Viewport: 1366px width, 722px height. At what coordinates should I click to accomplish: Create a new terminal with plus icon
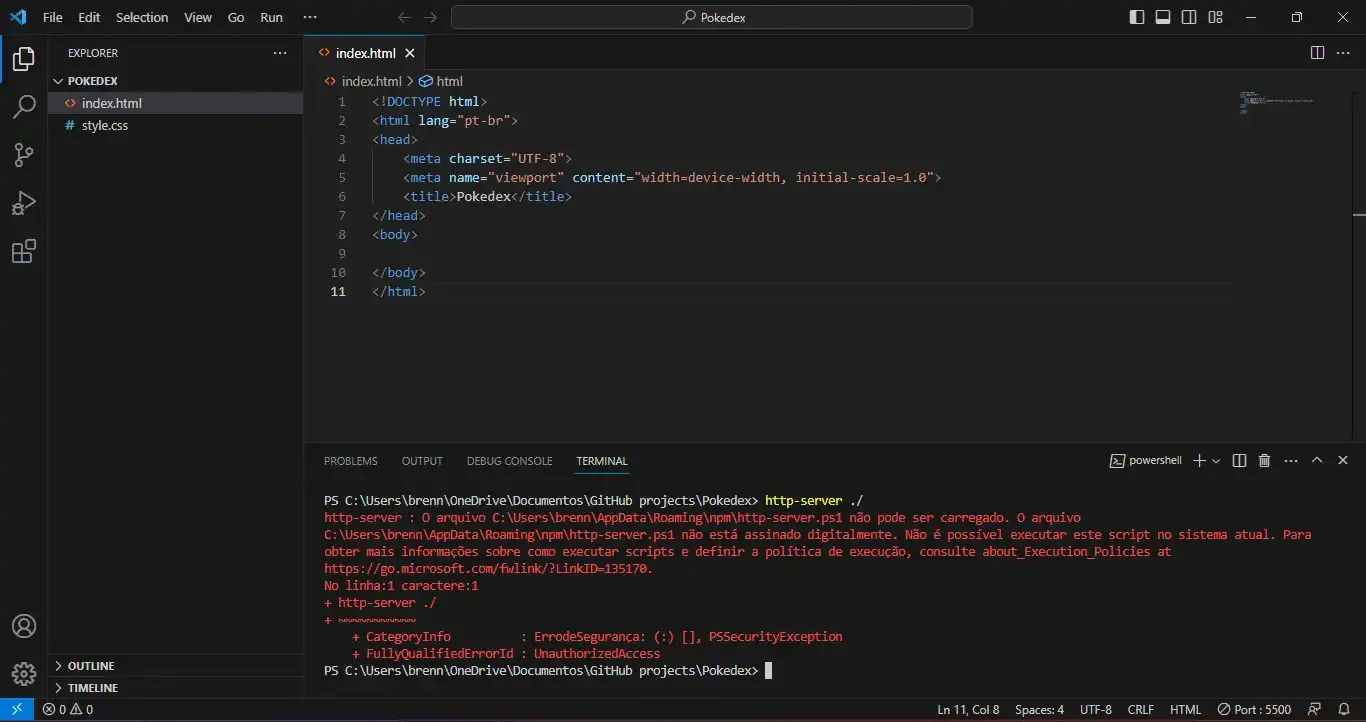(1199, 461)
